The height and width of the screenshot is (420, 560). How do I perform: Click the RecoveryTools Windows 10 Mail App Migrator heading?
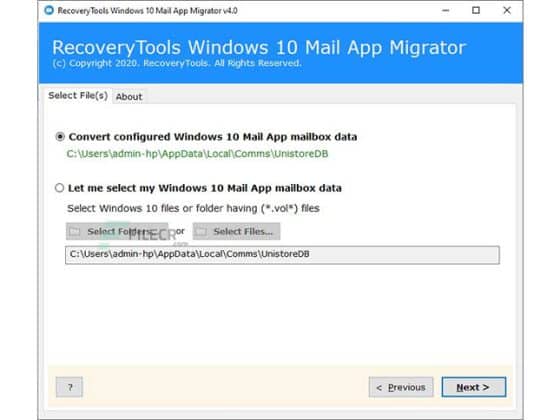(259, 48)
